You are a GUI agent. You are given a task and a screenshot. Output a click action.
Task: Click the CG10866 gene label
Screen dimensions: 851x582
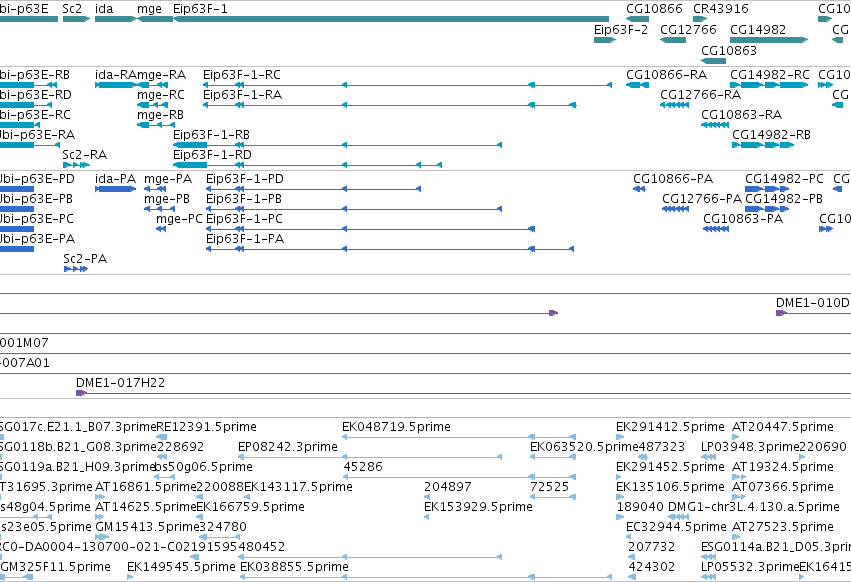tap(654, 9)
